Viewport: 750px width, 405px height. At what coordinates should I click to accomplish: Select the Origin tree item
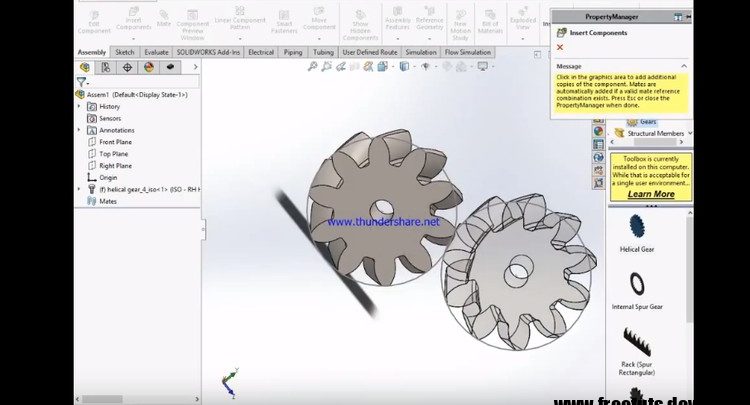point(102,177)
